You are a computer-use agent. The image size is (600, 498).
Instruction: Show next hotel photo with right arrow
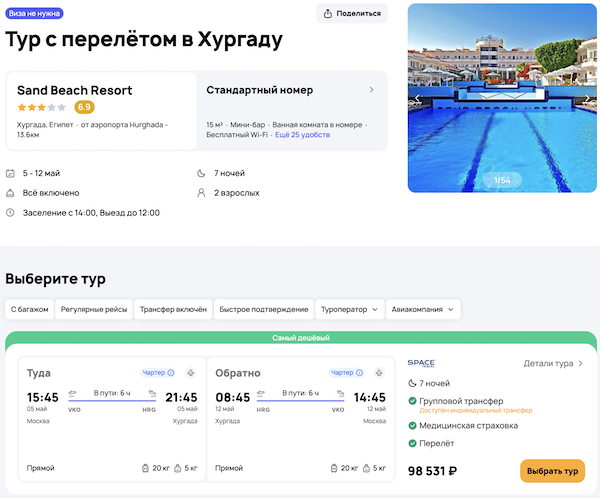tap(586, 99)
